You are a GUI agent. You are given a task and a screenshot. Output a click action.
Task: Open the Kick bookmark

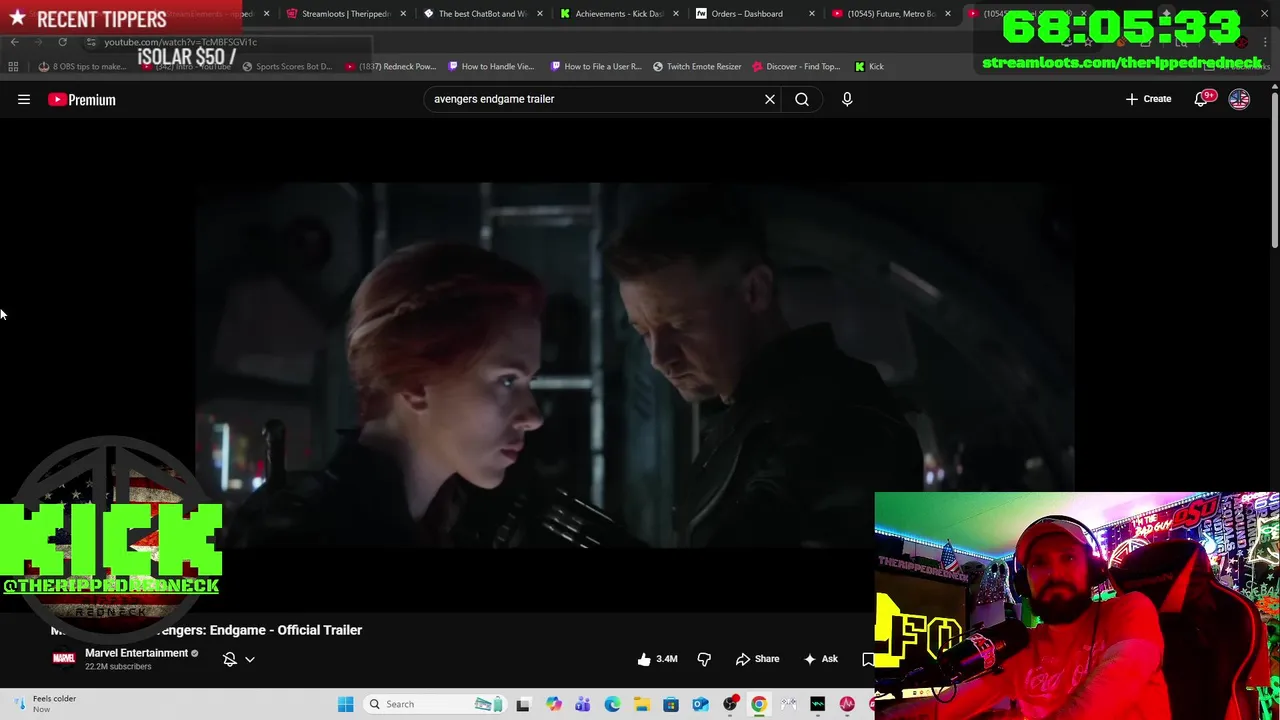point(869,66)
